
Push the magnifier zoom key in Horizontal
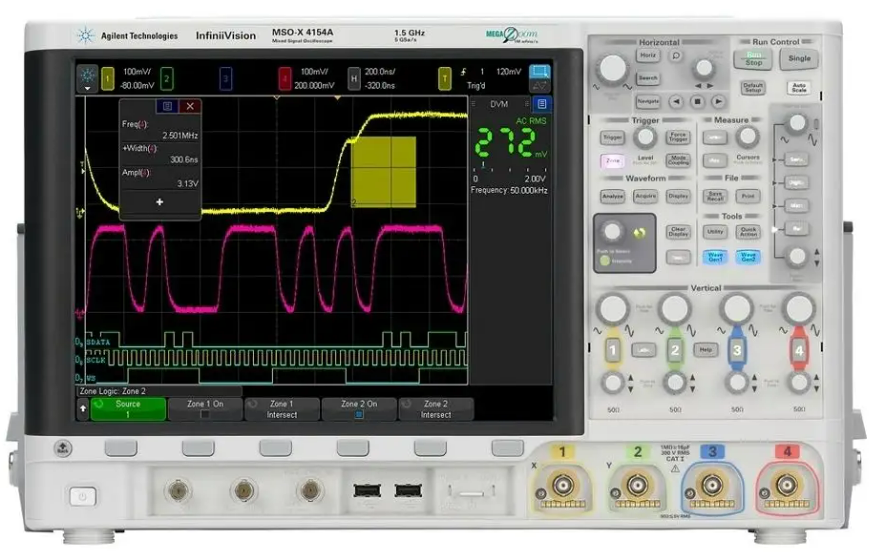(676, 56)
